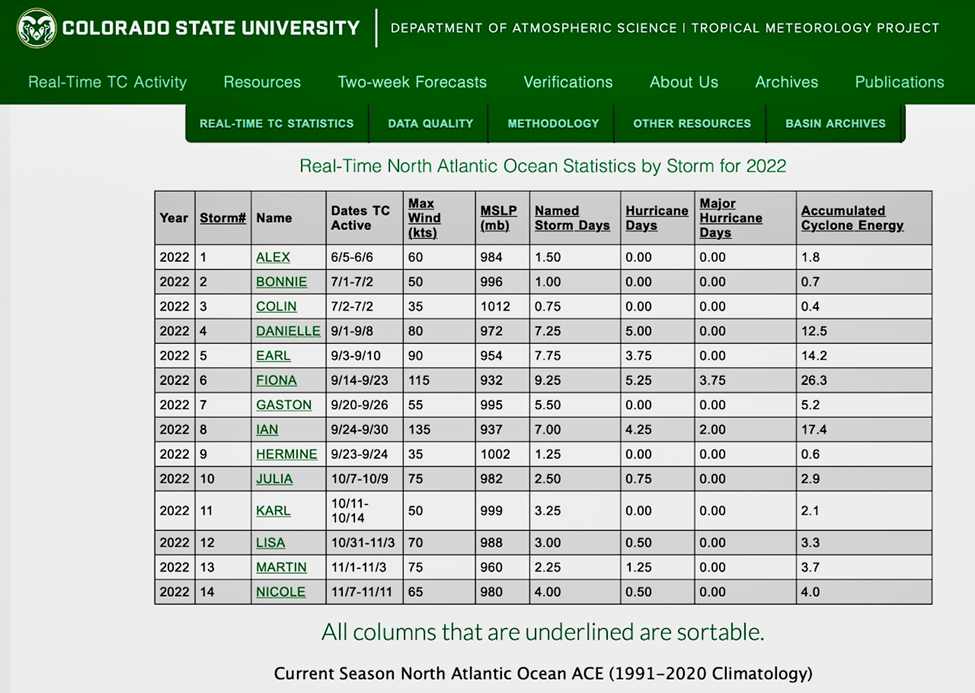
Task: Switch to the Data Quality tab
Action: pyautogui.click(x=430, y=123)
